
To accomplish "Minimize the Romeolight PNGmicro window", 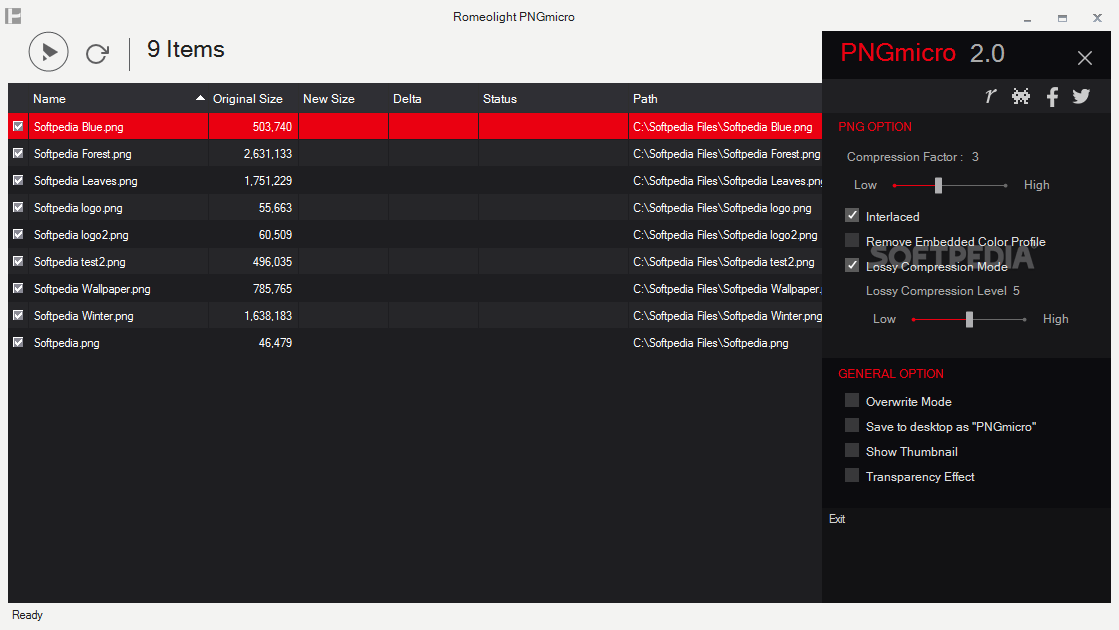I will tap(1028, 18).
